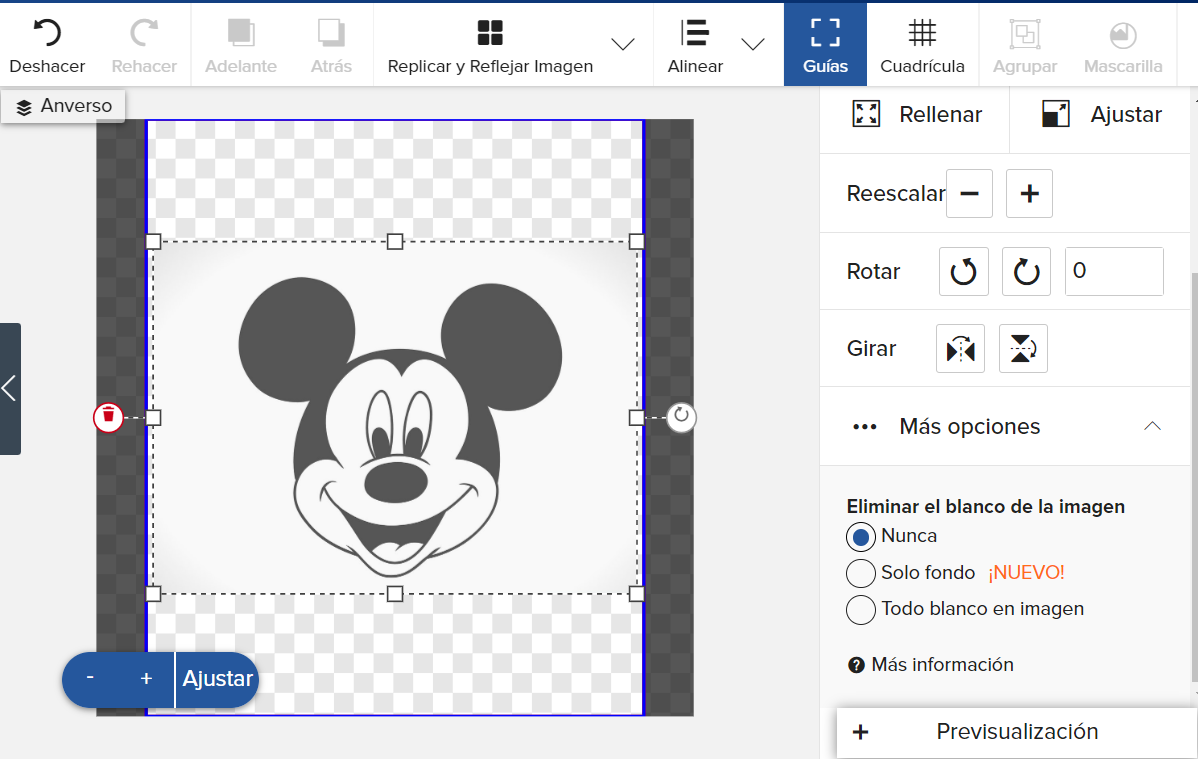
Task: Click the right panel vertical scrollbar
Action: [1194, 478]
